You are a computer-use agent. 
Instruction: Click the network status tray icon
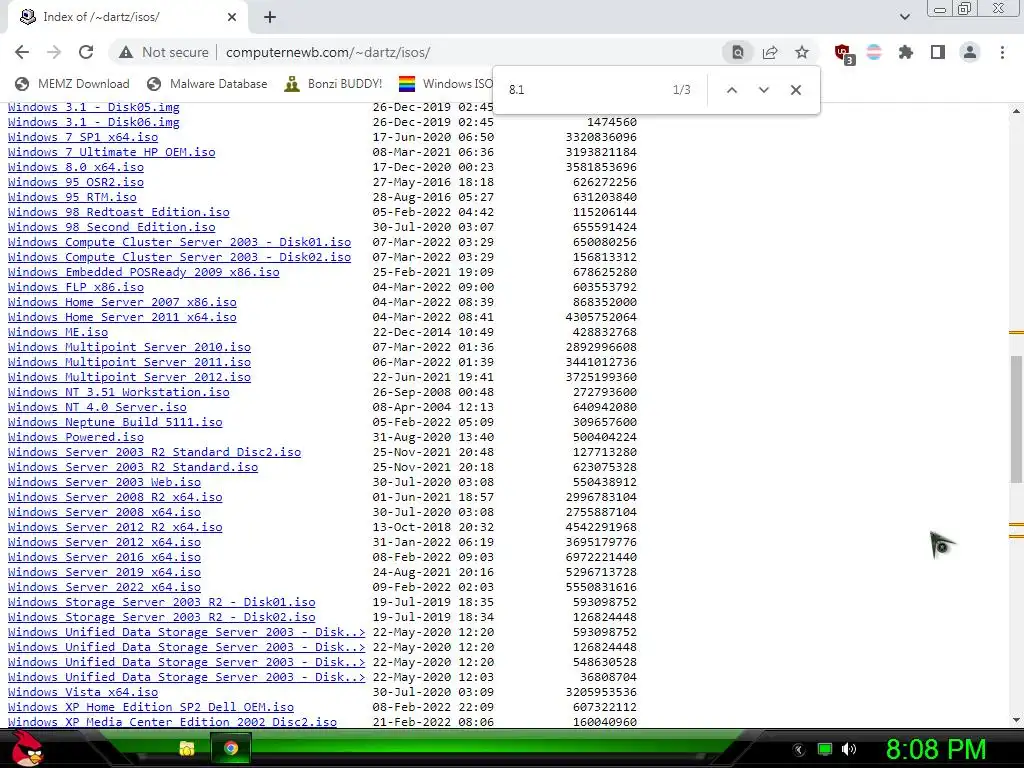(825, 749)
